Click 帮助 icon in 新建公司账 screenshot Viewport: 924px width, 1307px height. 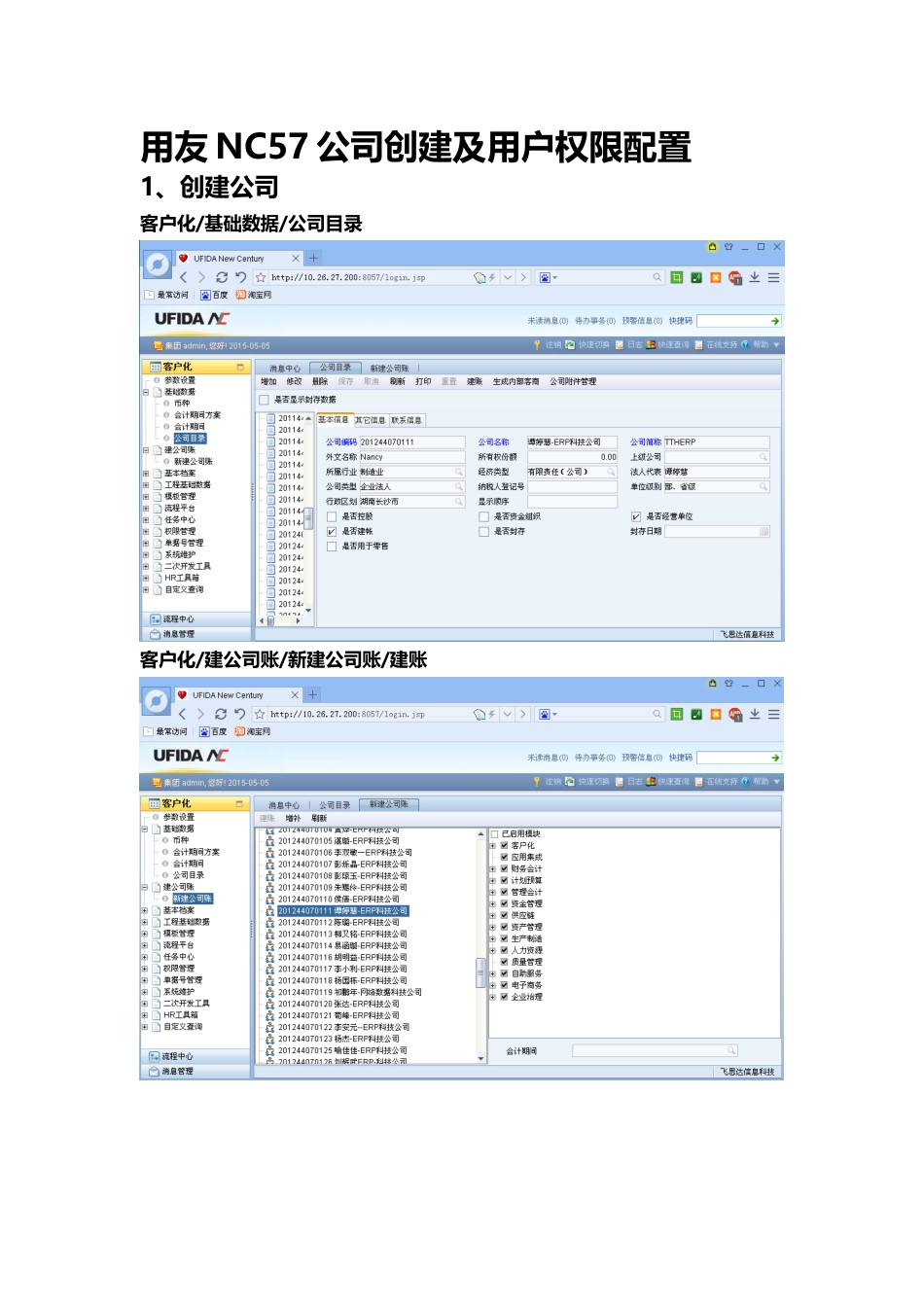745,782
